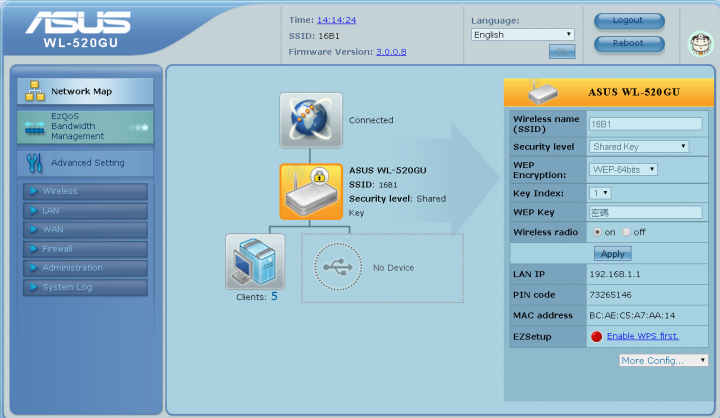
Task: Click the No Device text
Action: click(394, 268)
